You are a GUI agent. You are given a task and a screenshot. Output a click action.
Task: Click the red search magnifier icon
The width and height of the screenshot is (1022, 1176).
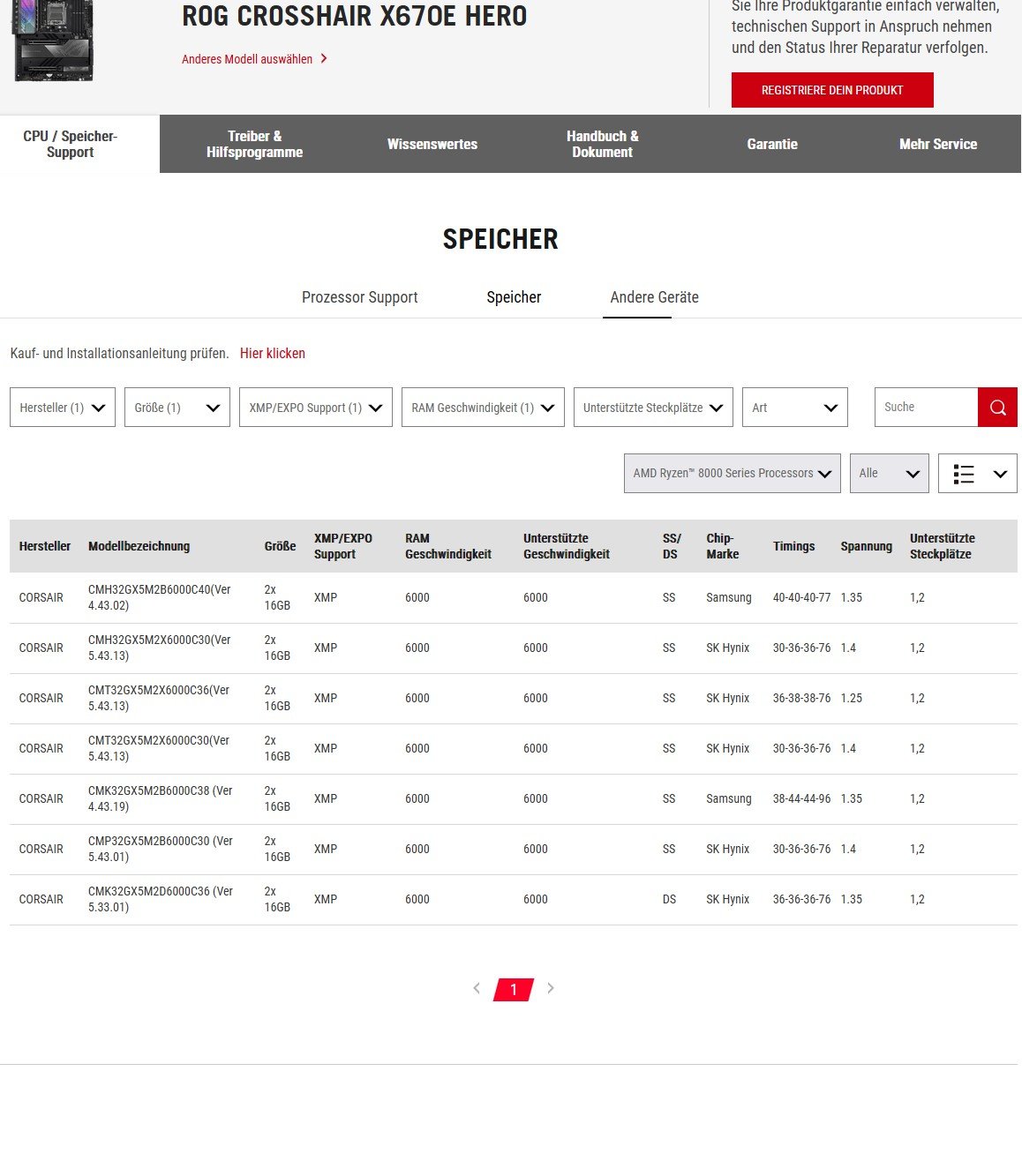point(997,407)
